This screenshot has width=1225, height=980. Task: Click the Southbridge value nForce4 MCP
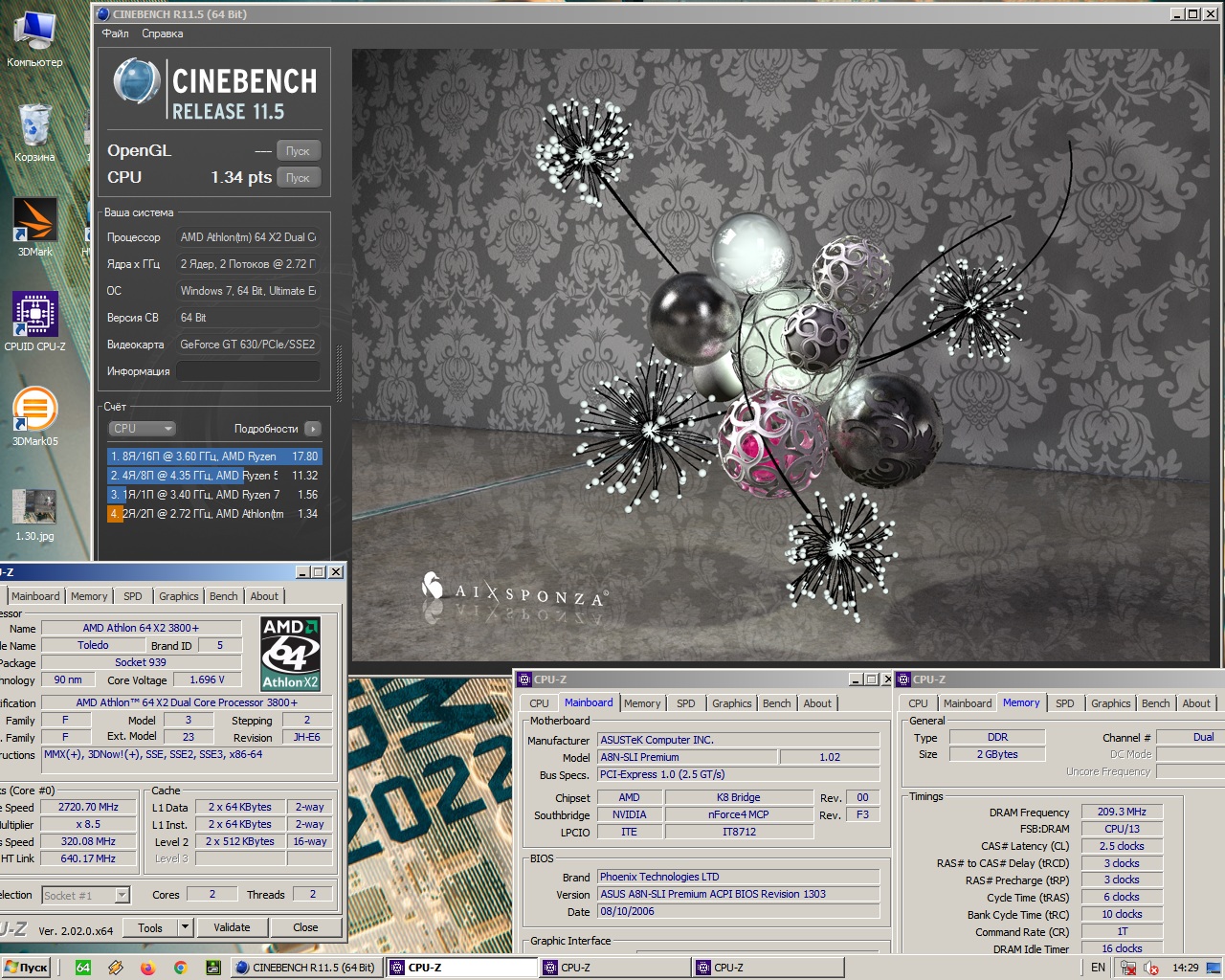point(739,814)
